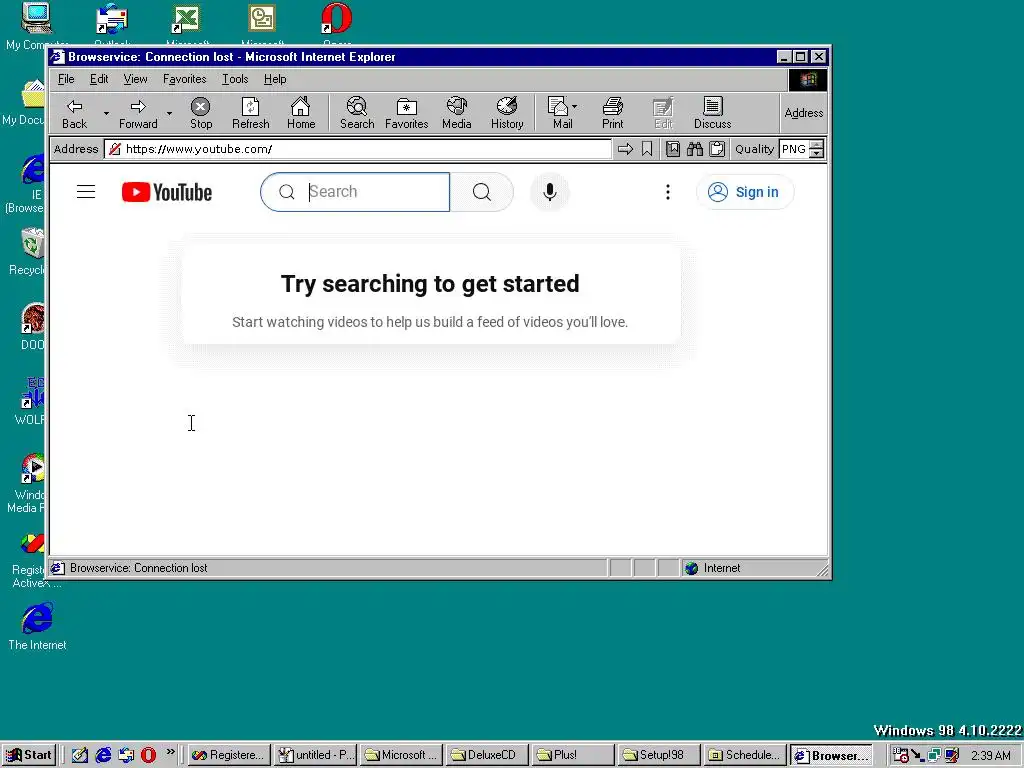The width and height of the screenshot is (1024, 768).
Task: Click the 2:39 AM taskbar clock
Action: [x=990, y=755]
